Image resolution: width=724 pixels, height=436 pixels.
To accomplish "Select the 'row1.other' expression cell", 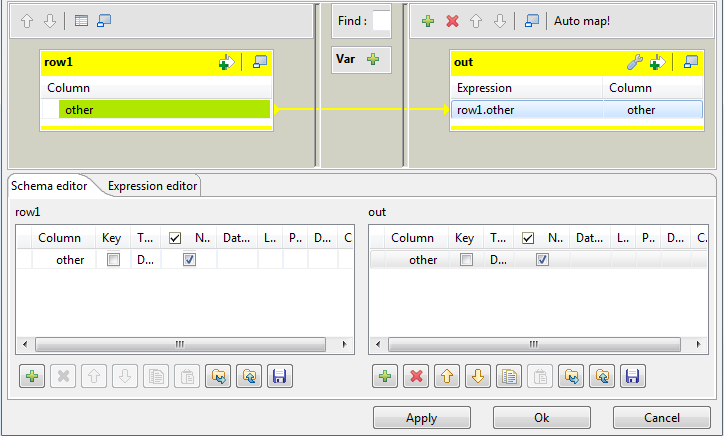I will pyautogui.click(x=527, y=110).
